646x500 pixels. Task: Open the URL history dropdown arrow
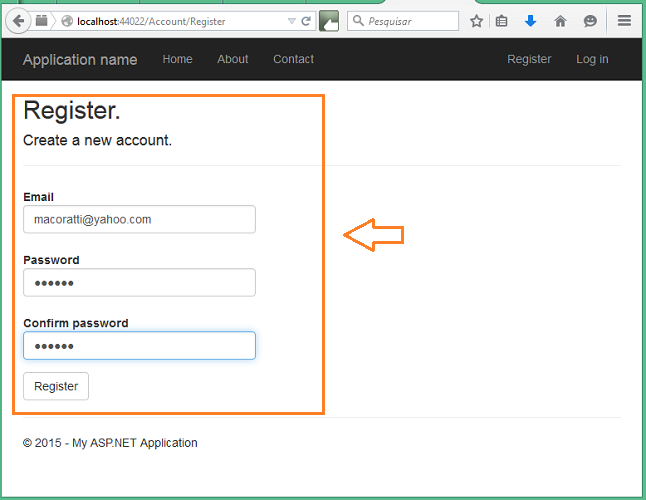[291, 21]
